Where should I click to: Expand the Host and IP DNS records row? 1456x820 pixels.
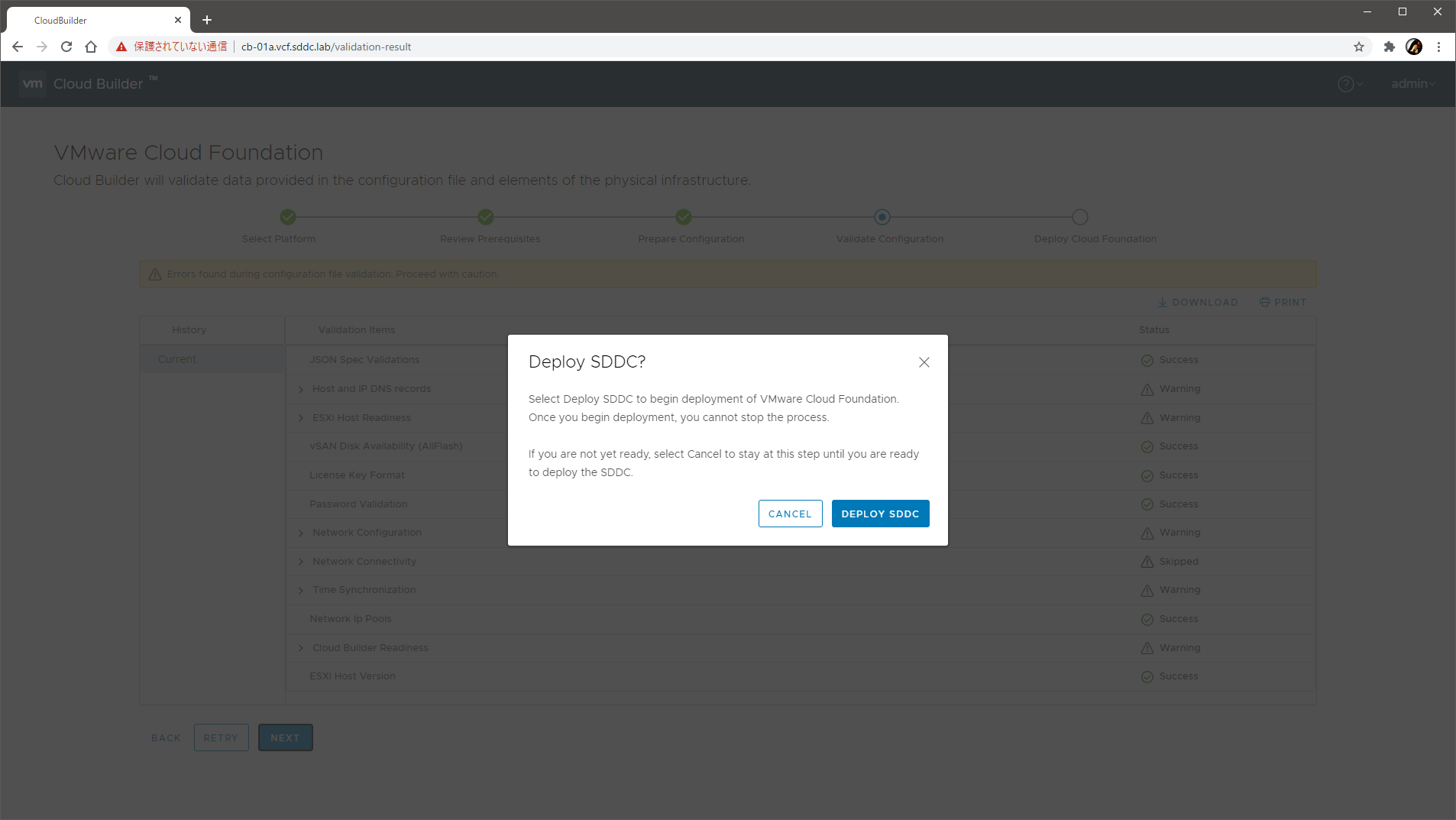click(301, 390)
